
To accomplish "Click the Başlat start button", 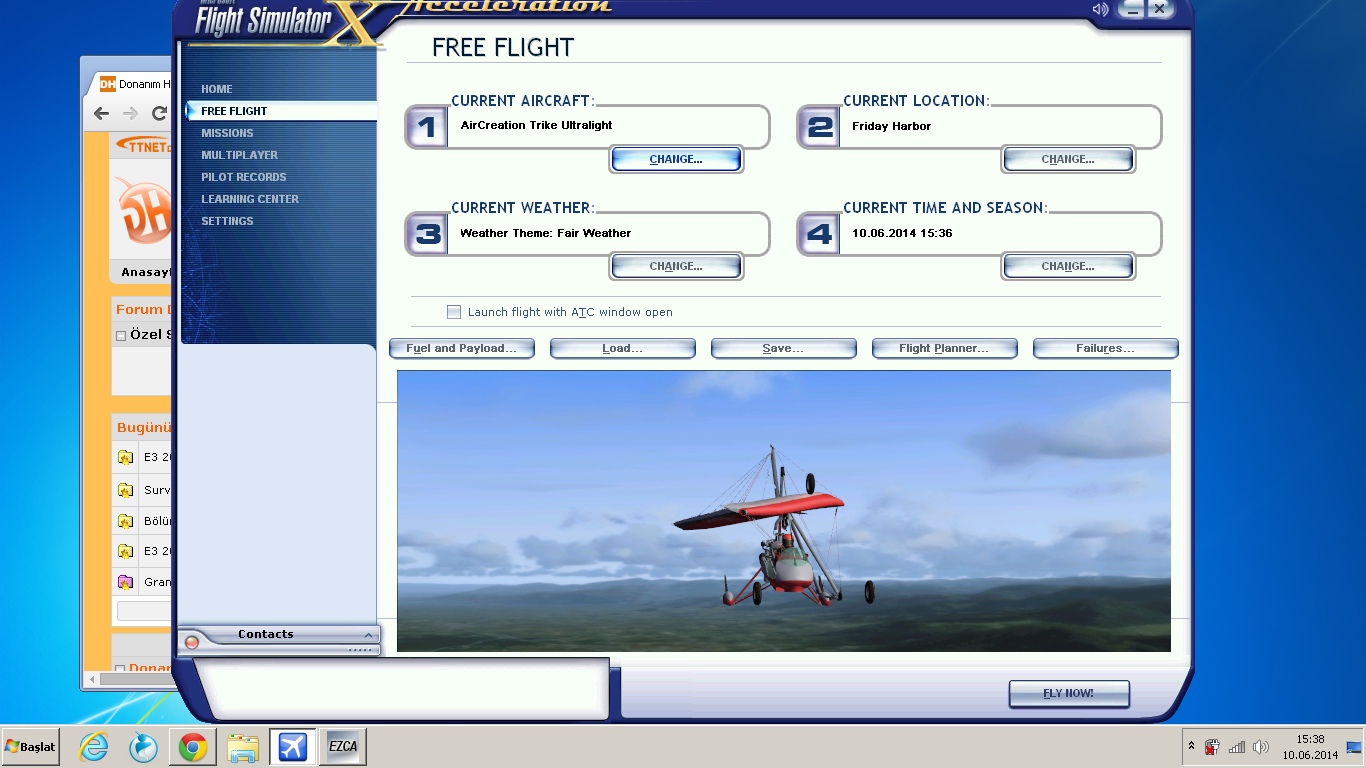I will tap(30, 747).
